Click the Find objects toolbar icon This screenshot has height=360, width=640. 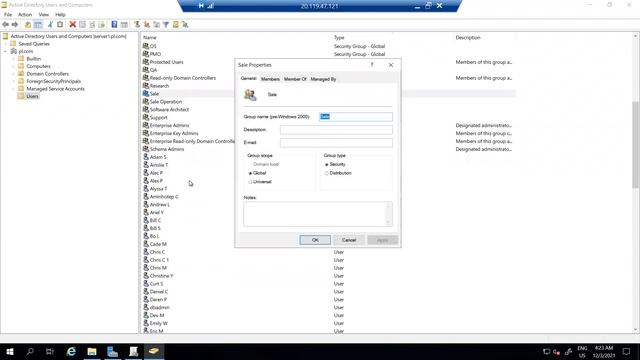pos(176,24)
